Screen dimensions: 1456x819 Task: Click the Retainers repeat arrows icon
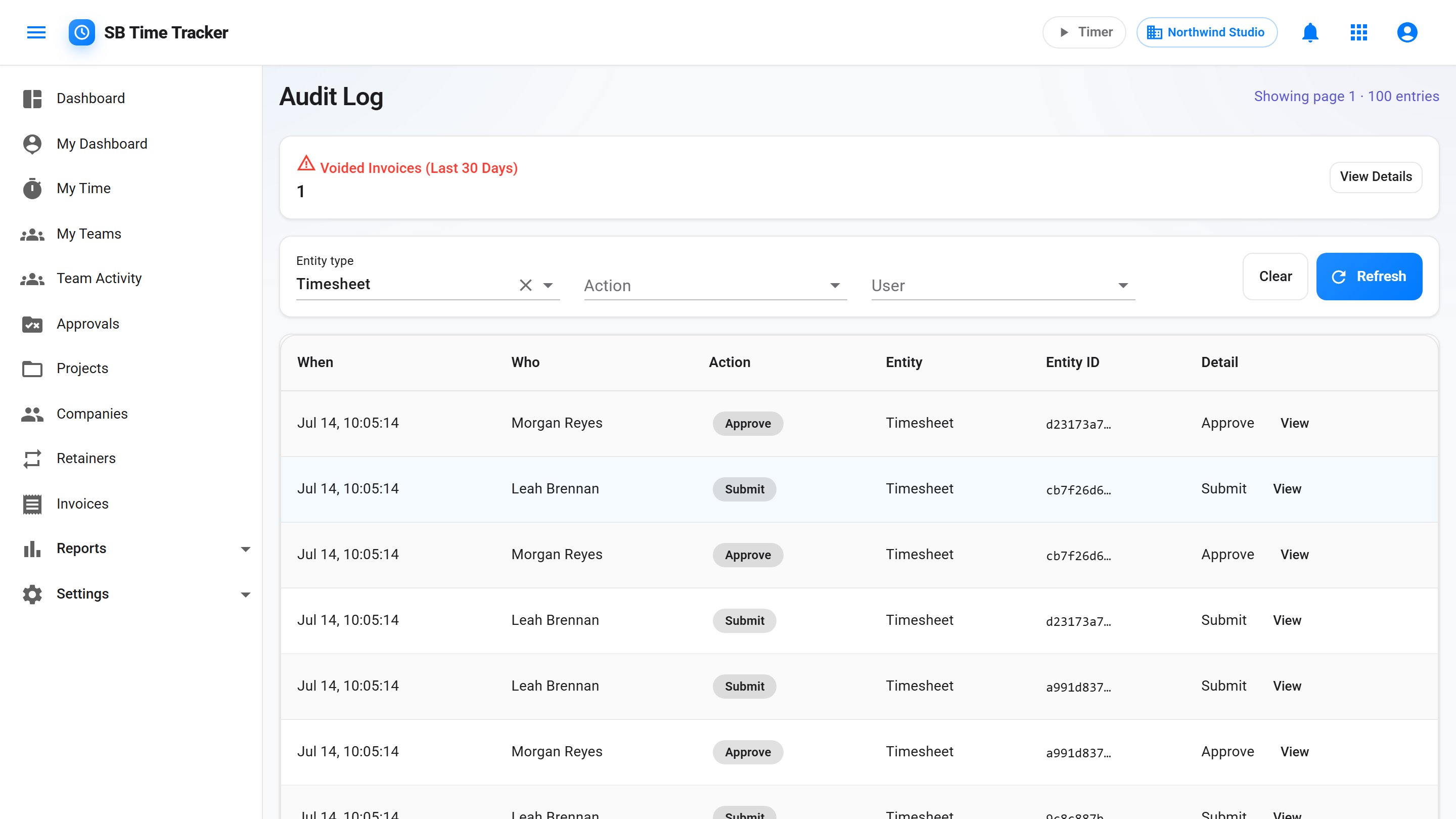click(x=32, y=459)
